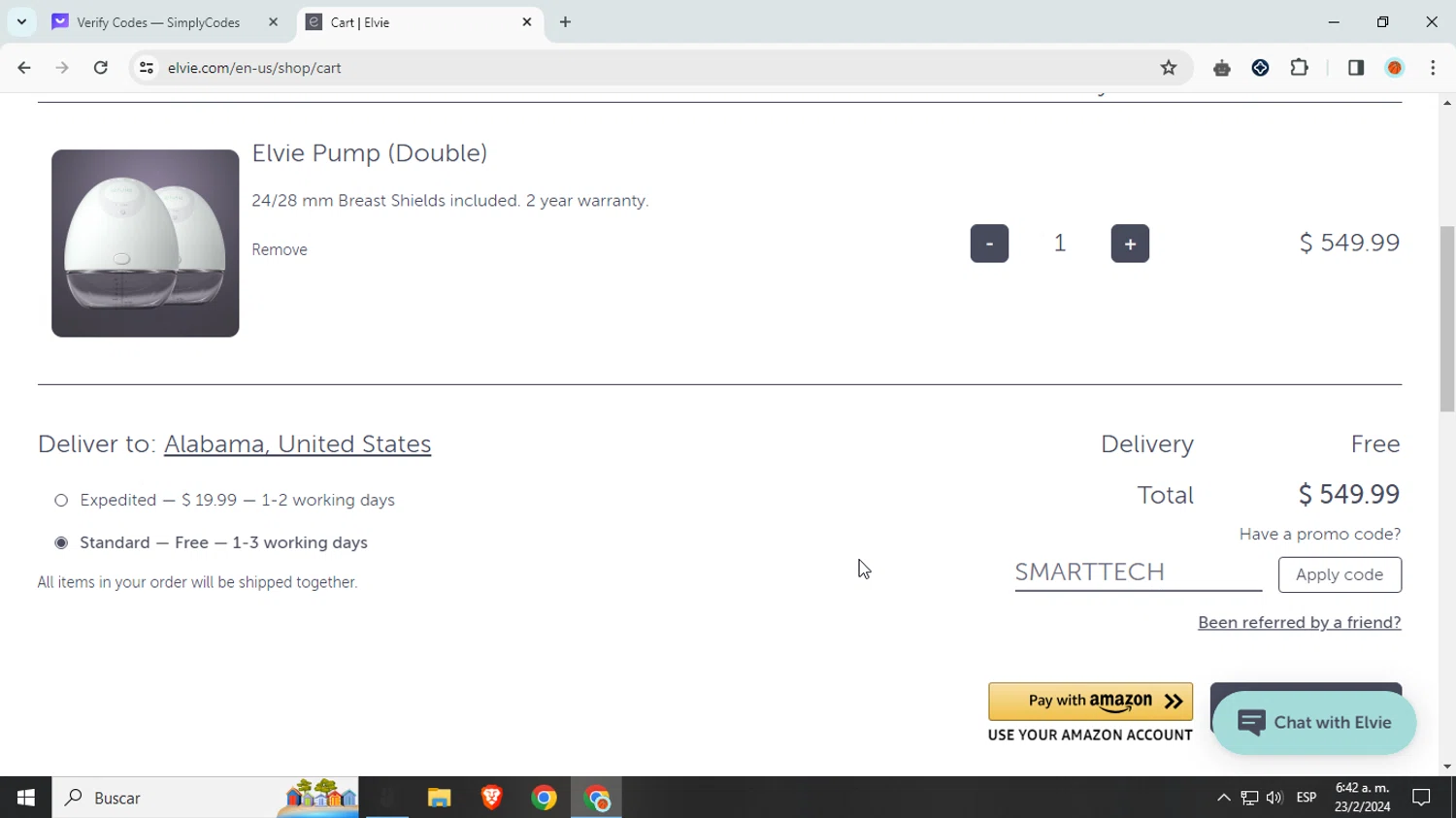Go back to previous page
This screenshot has height=818, width=1456.
tap(24, 68)
